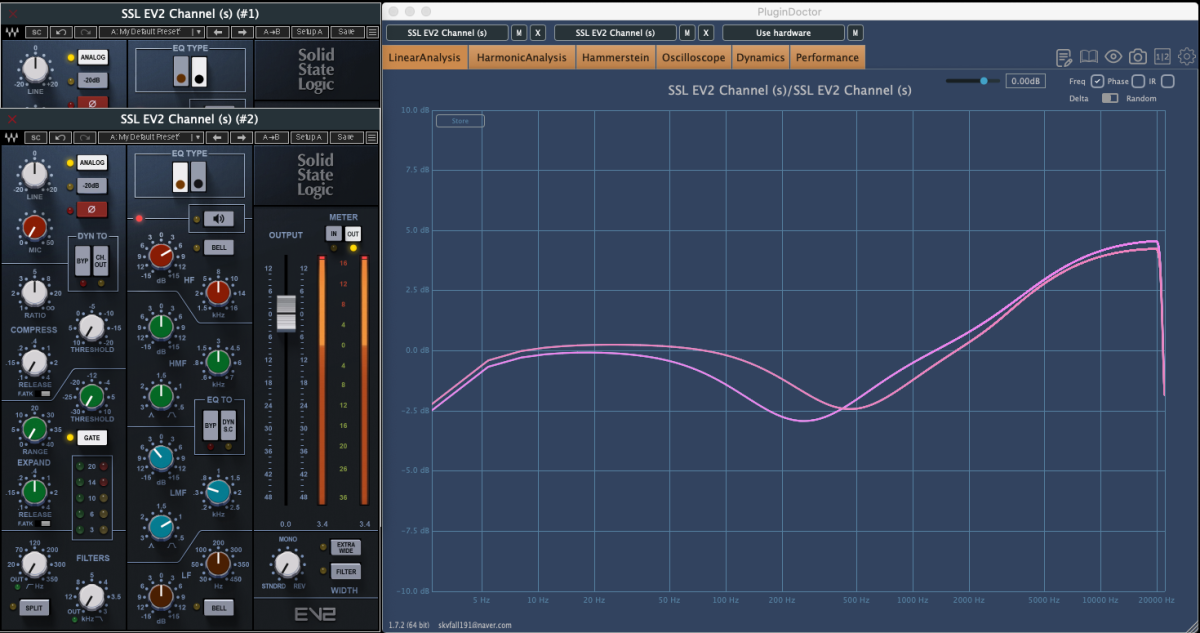
Task: Open the hamburger menu in SSL EV2 #1
Action: [x=372, y=32]
